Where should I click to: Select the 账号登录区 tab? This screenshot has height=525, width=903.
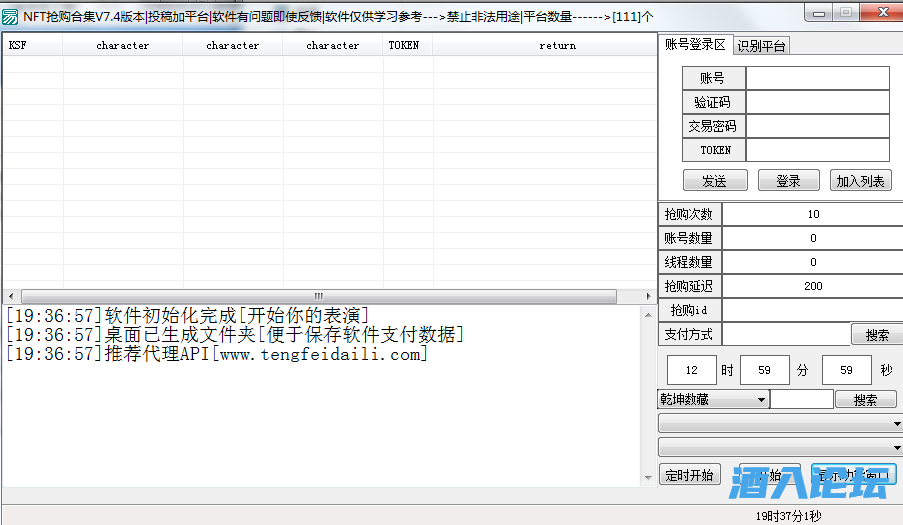[695, 45]
